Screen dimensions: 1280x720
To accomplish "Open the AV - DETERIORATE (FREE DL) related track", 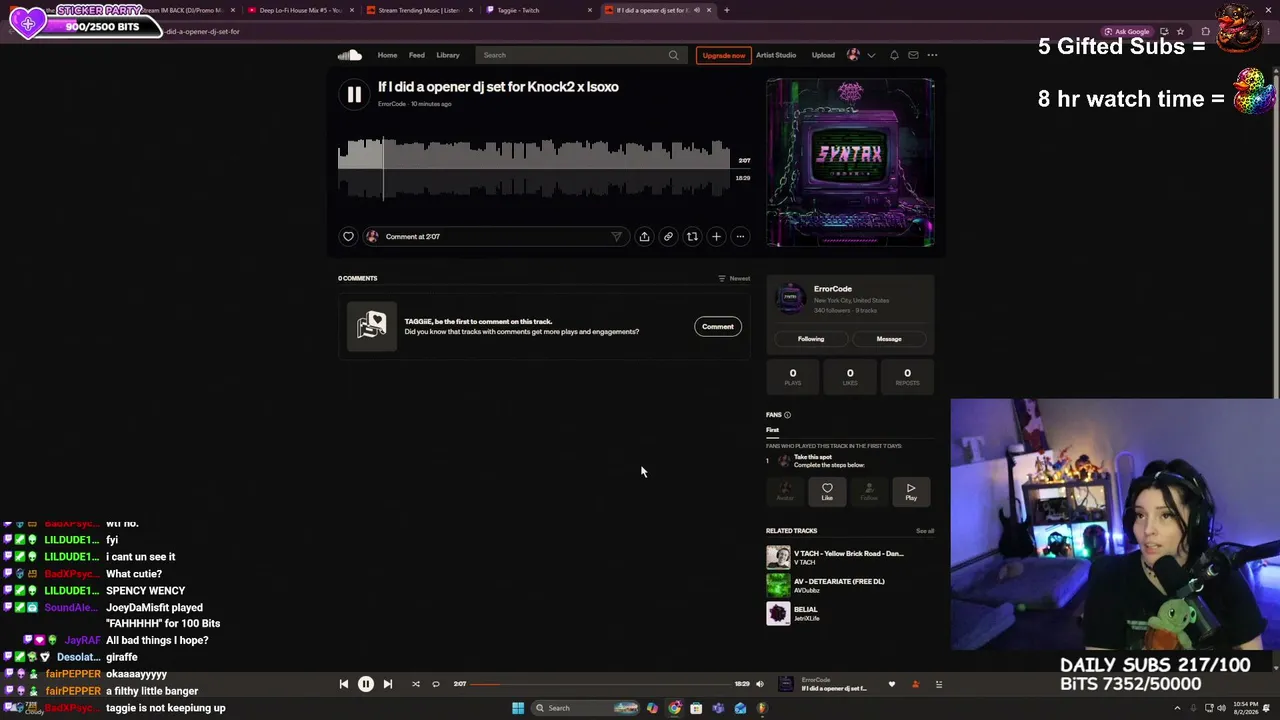I will [839, 581].
